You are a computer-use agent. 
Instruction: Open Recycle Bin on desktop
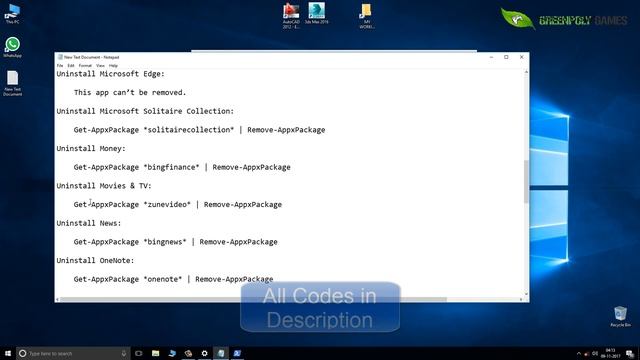620,316
